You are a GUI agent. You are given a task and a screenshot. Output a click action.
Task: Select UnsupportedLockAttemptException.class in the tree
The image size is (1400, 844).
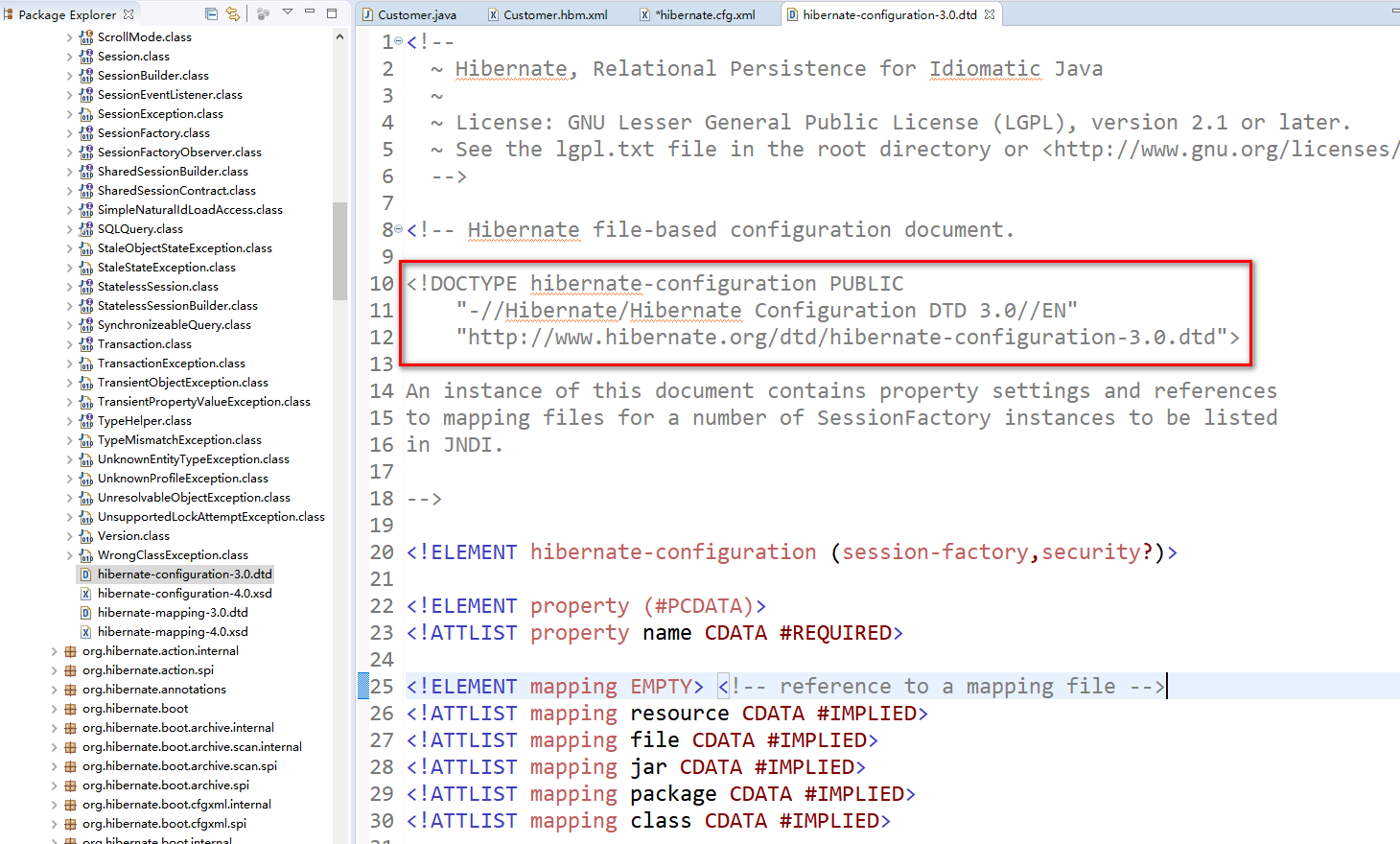pos(211,517)
